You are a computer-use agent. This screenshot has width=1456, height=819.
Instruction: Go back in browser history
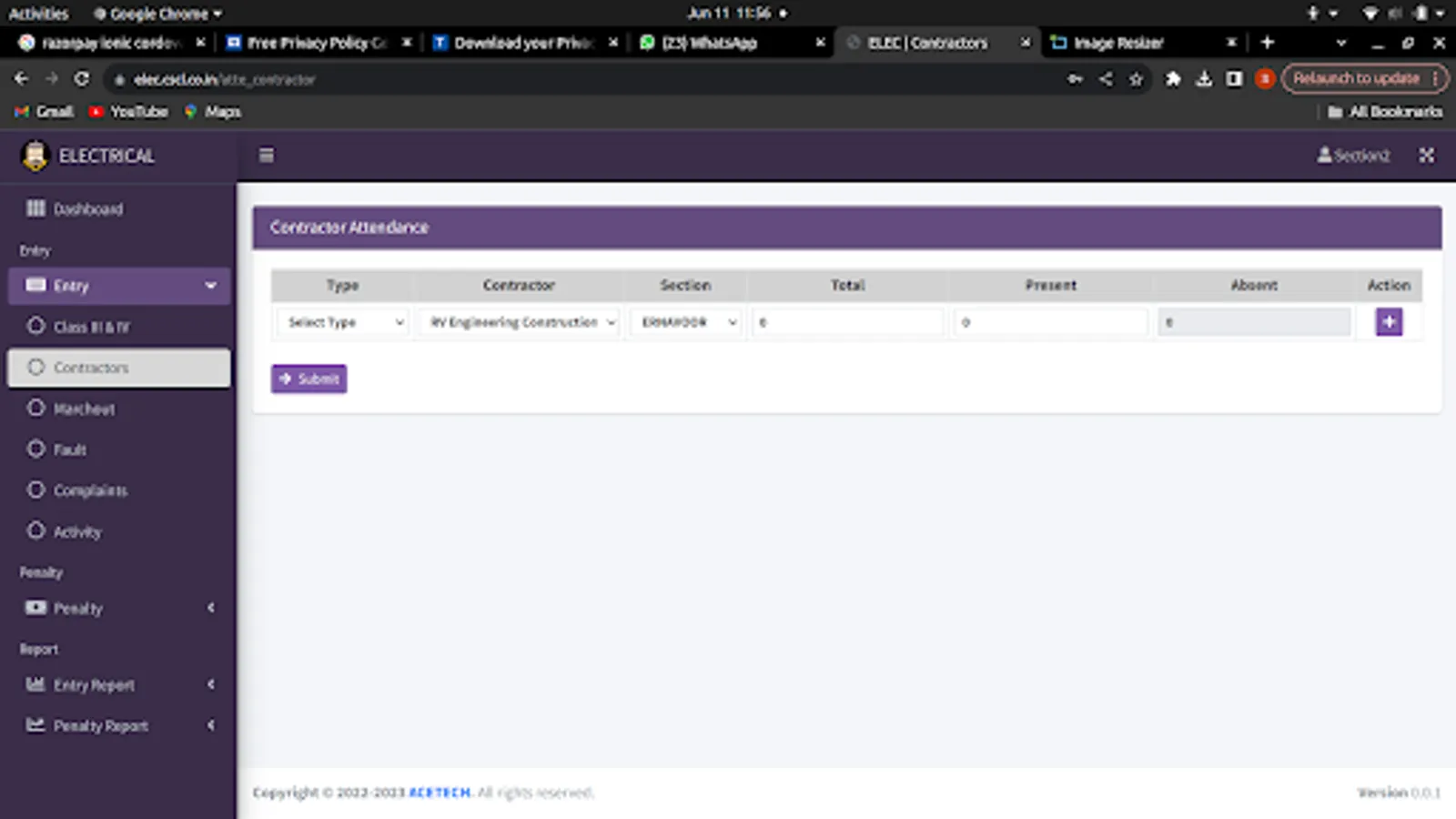21,79
